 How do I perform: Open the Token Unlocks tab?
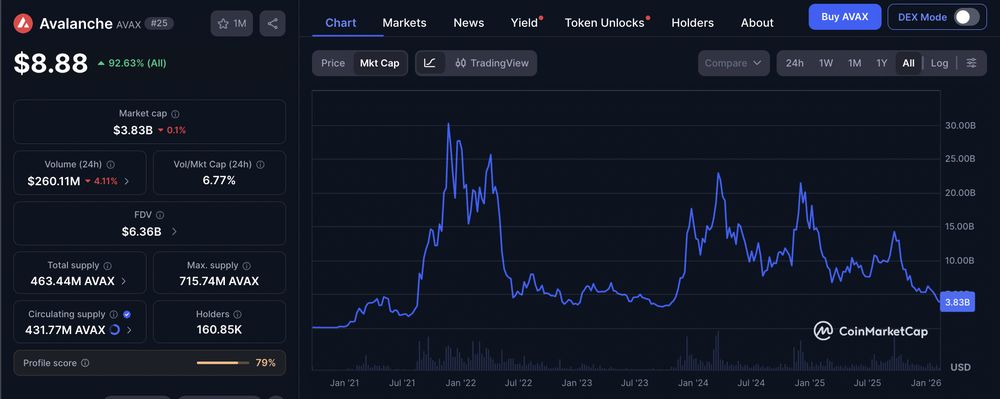tap(605, 22)
